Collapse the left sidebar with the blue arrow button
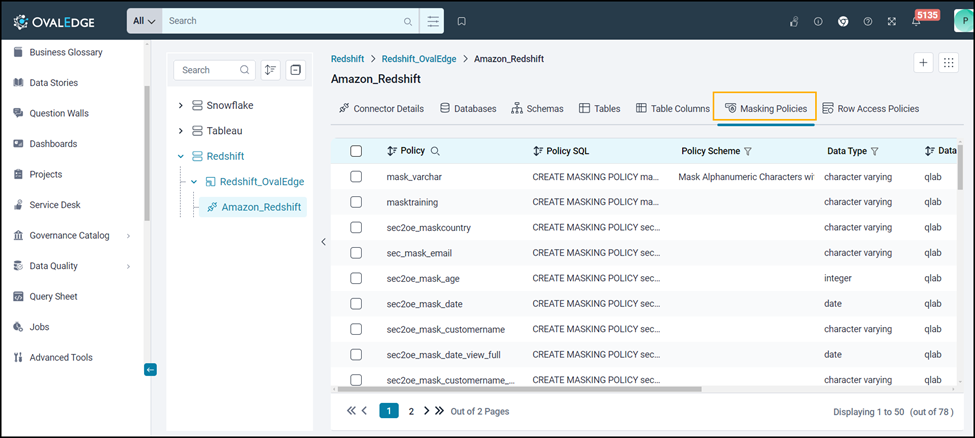 click(x=150, y=370)
